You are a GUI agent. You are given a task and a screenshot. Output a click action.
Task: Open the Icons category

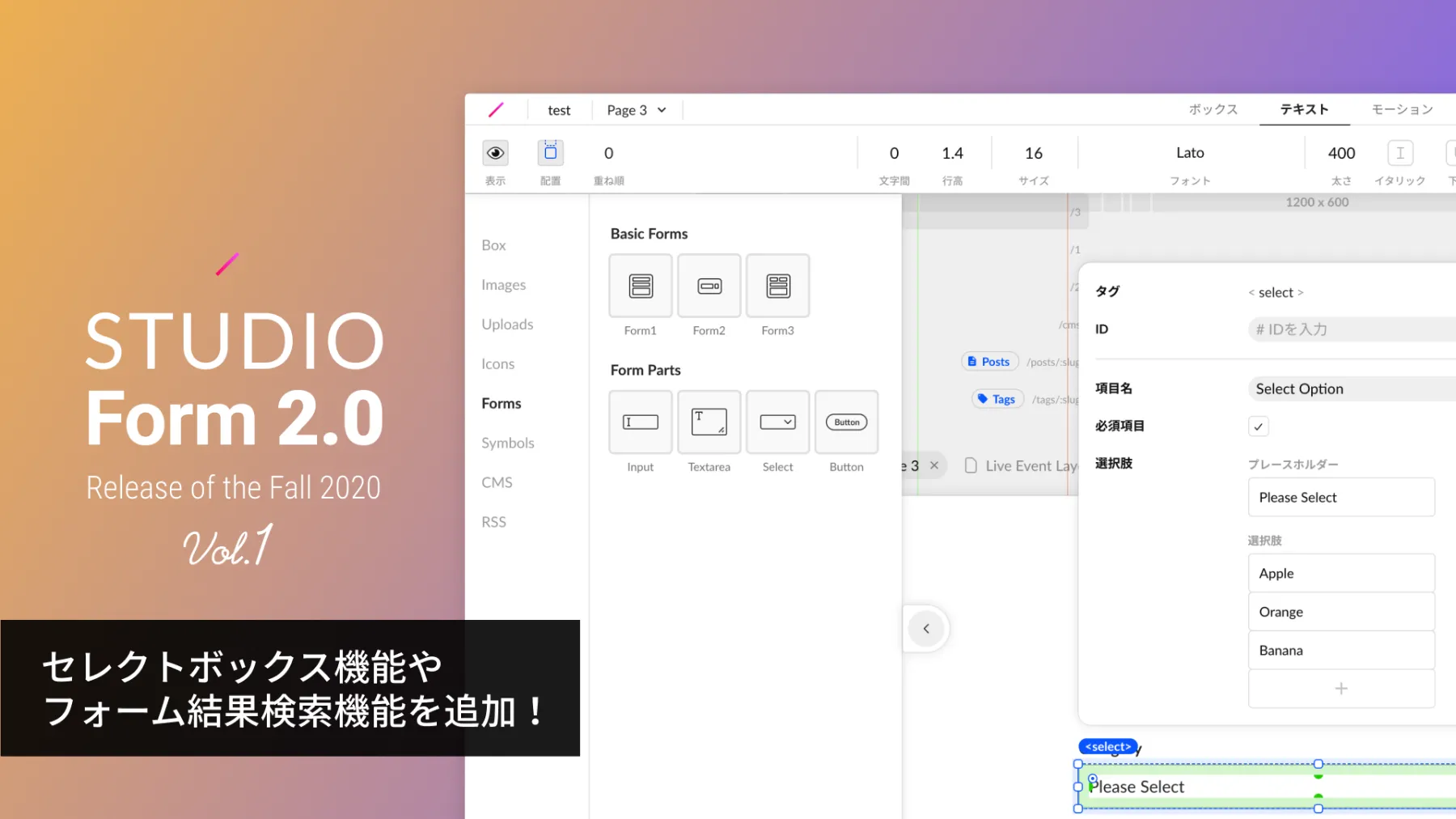click(497, 364)
